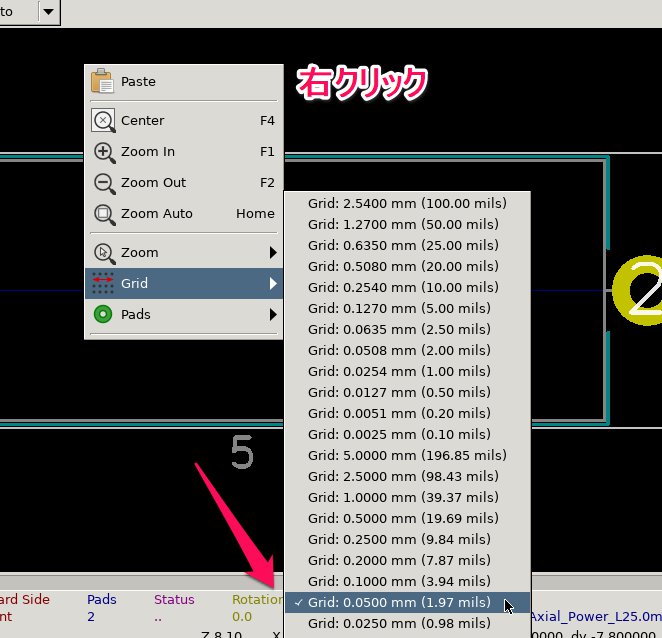Screen dimensions: 662x638
Task: Click the Zoom Out magnifier icon
Action: 103,183
